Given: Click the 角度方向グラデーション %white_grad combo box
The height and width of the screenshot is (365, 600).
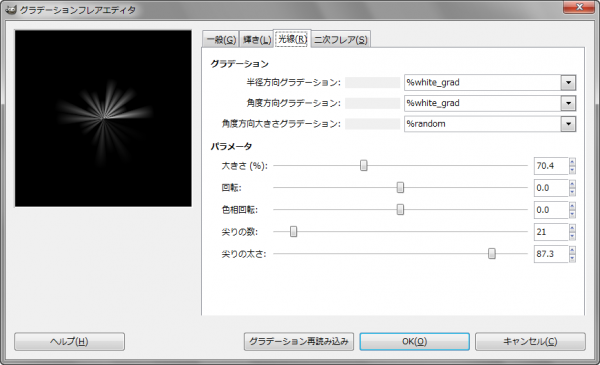Looking at the screenshot, I should coord(490,103).
